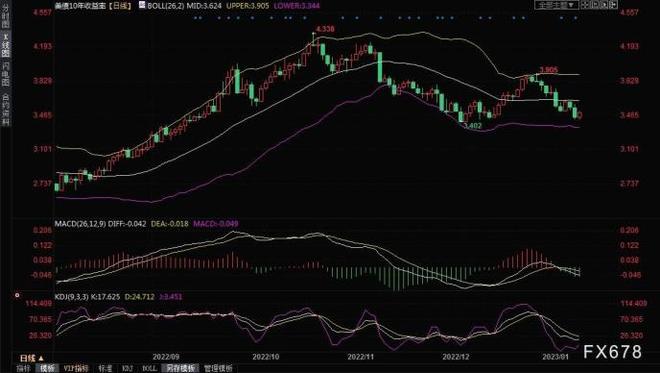The width and height of the screenshot is (660, 373).
Task: Click the K:17.625 value in KDJ header
Action: (106, 297)
